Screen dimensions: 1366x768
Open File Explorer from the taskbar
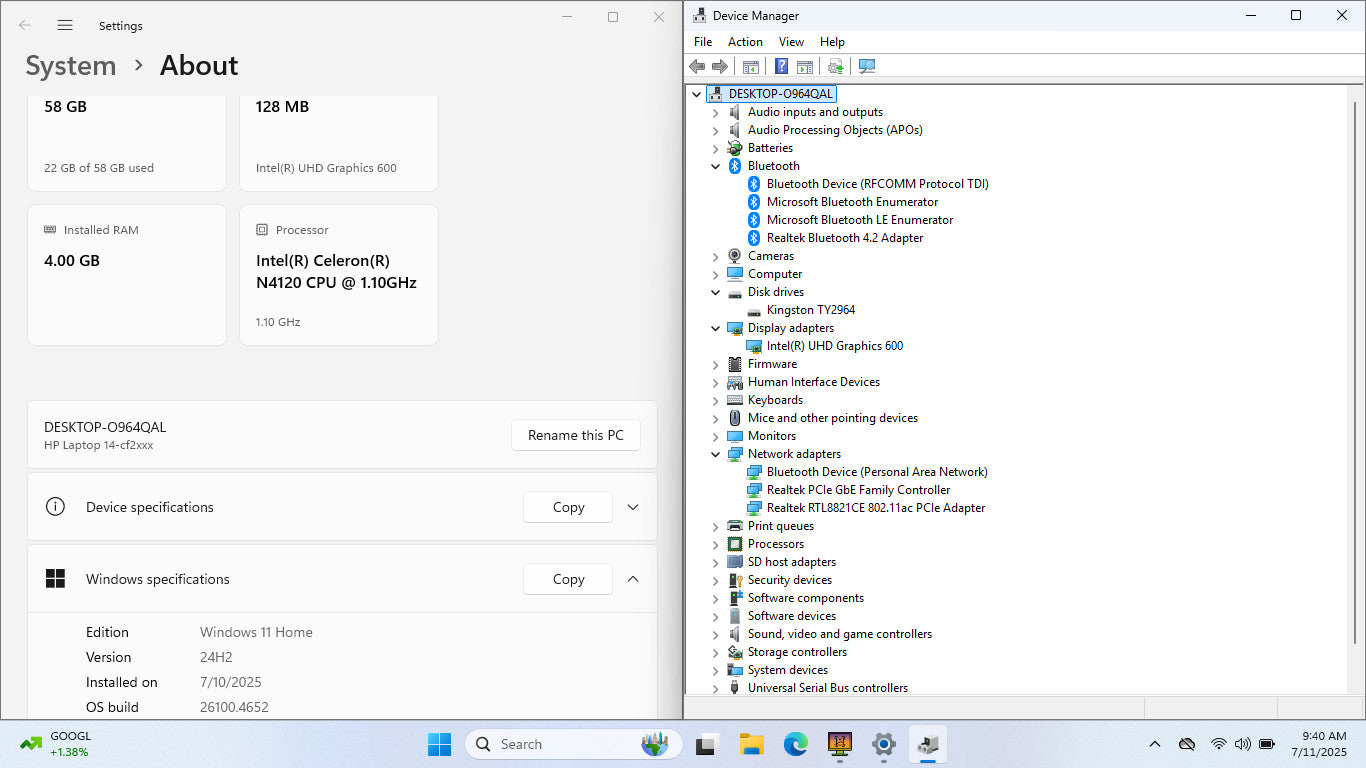pyautogui.click(x=751, y=744)
